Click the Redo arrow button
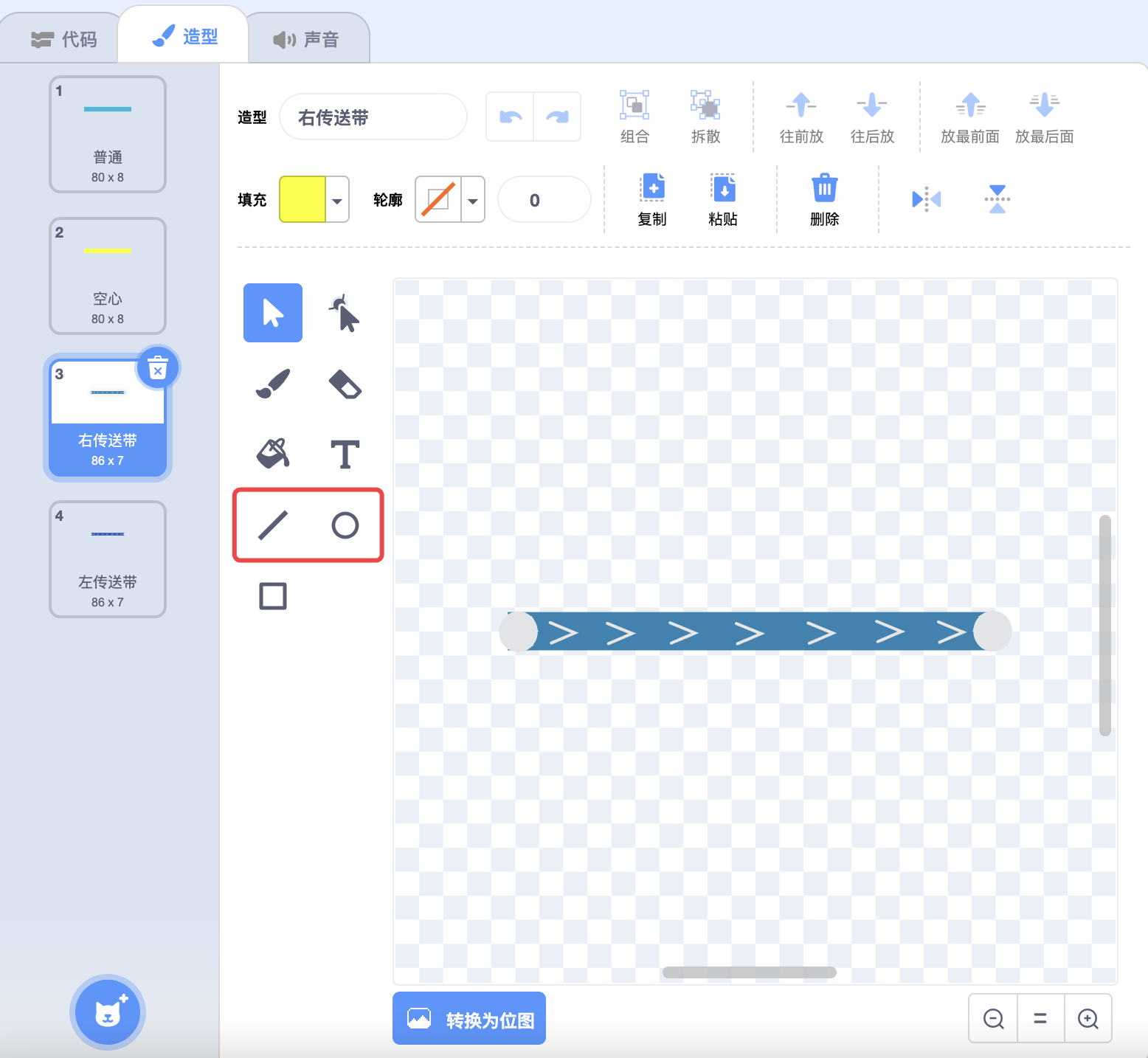The width and height of the screenshot is (1148, 1058). pyautogui.click(x=557, y=117)
